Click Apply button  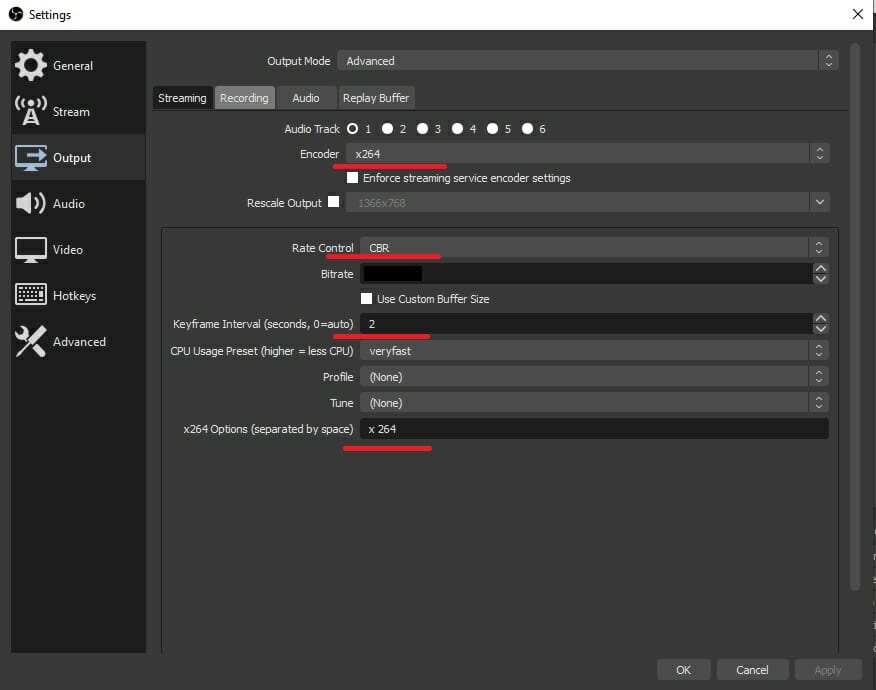(x=828, y=669)
